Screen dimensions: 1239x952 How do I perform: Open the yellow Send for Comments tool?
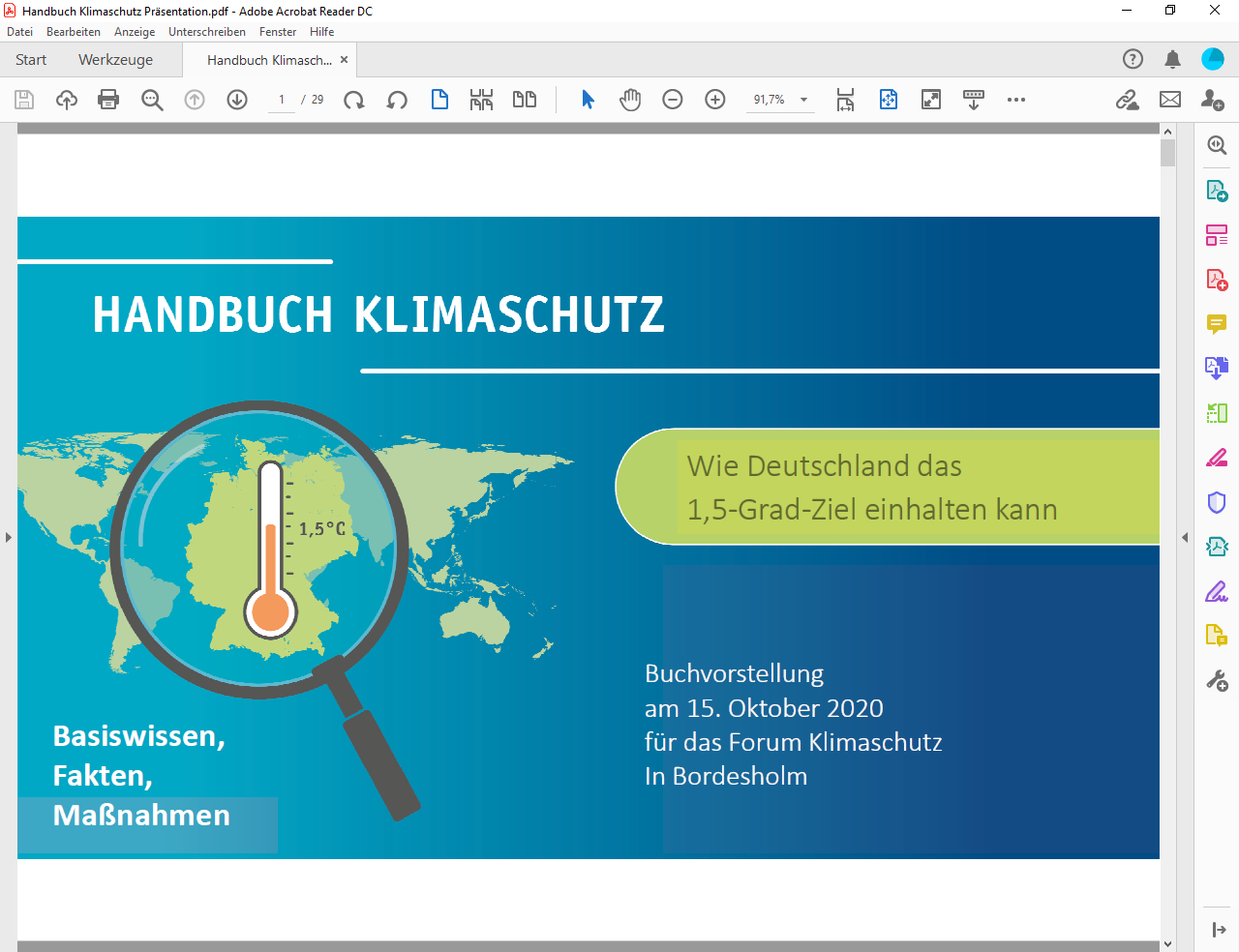[1217, 636]
